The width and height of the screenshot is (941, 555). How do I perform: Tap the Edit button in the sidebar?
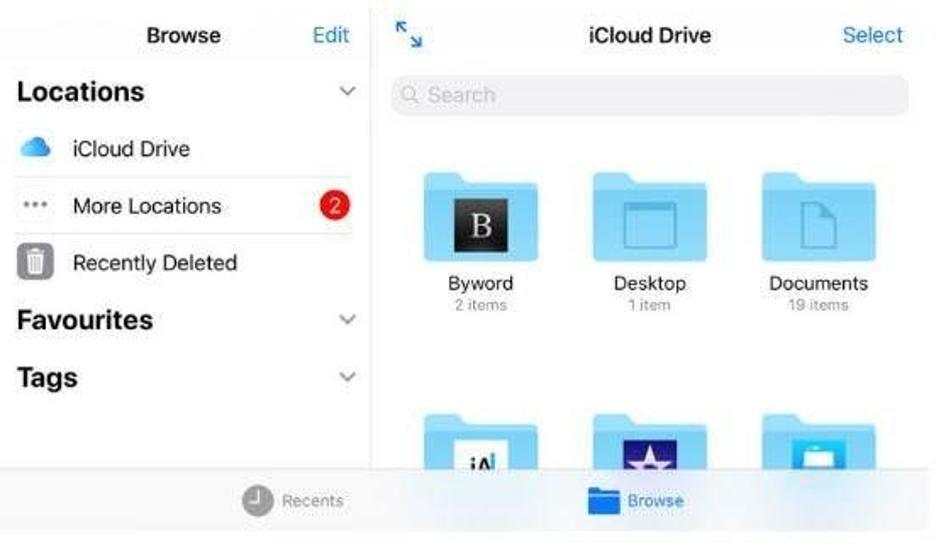click(x=331, y=35)
